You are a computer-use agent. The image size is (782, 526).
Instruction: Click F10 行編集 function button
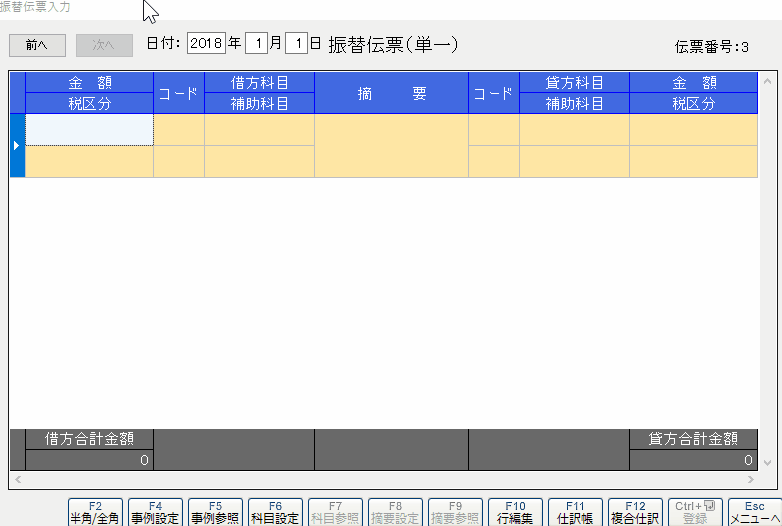pos(515,512)
